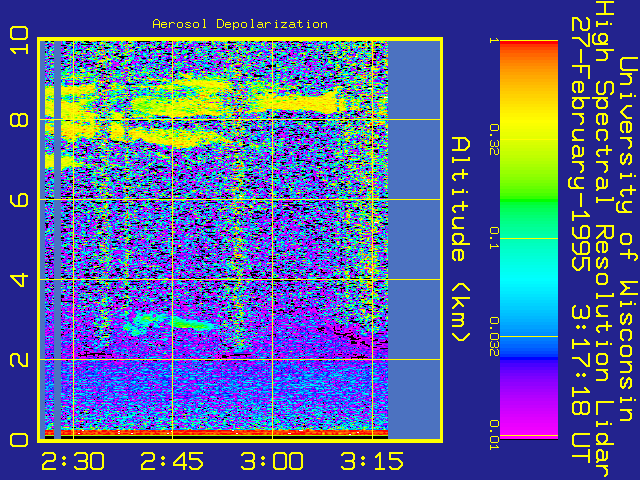
Task: Click altitude axis label 4
Action: point(20,280)
